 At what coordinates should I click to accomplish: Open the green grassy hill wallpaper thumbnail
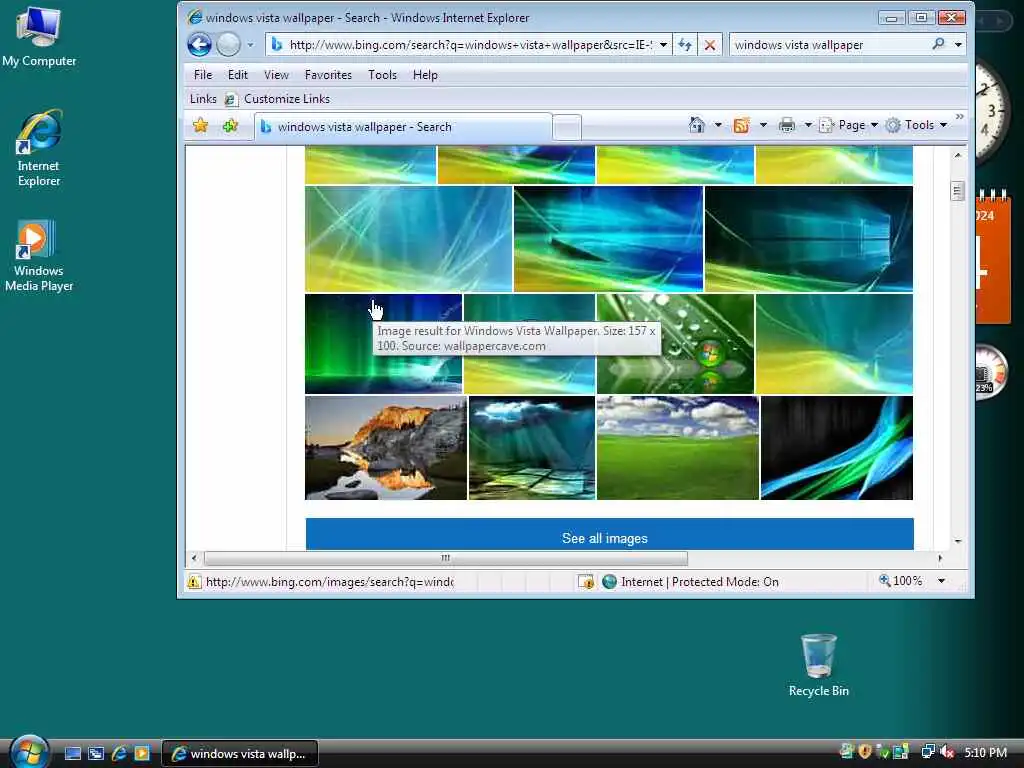678,448
